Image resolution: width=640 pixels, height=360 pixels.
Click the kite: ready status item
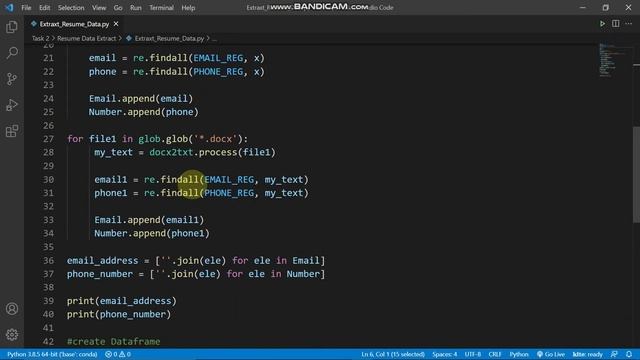click(587, 354)
